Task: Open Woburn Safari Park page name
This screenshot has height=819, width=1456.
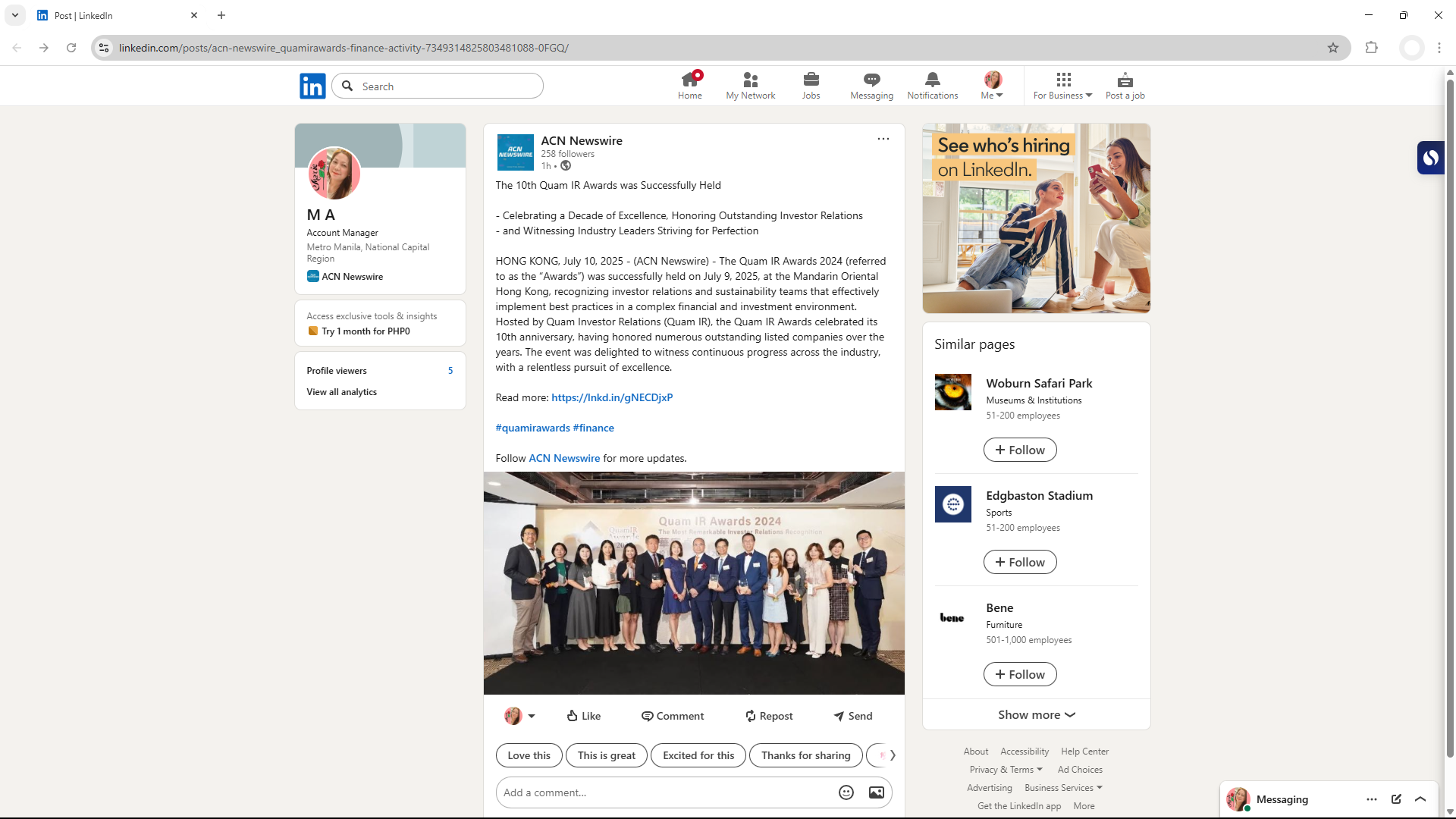Action: pos(1039,384)
